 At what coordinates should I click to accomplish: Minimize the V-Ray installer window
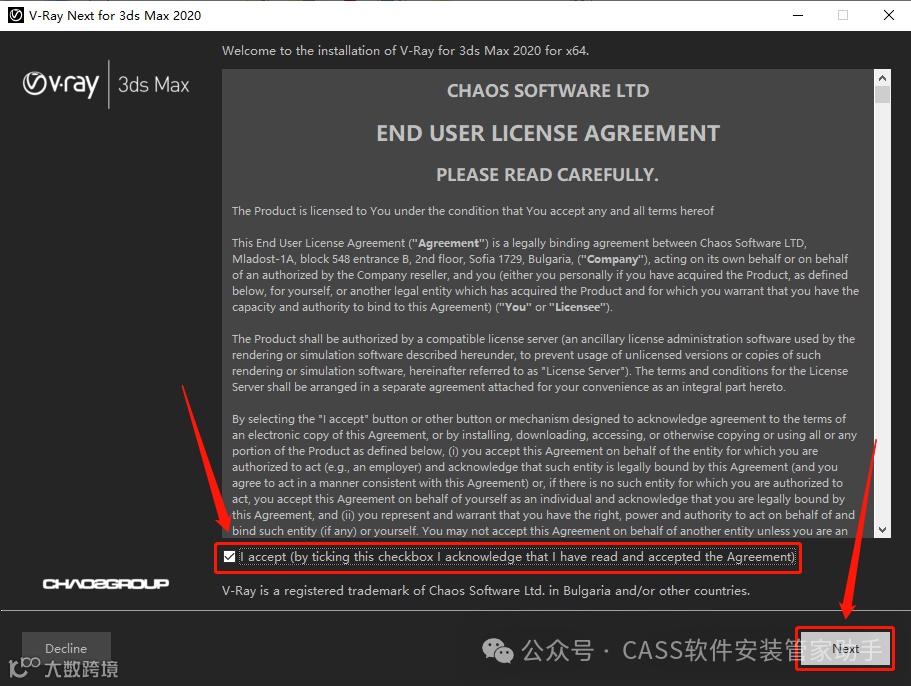[798, 15]
